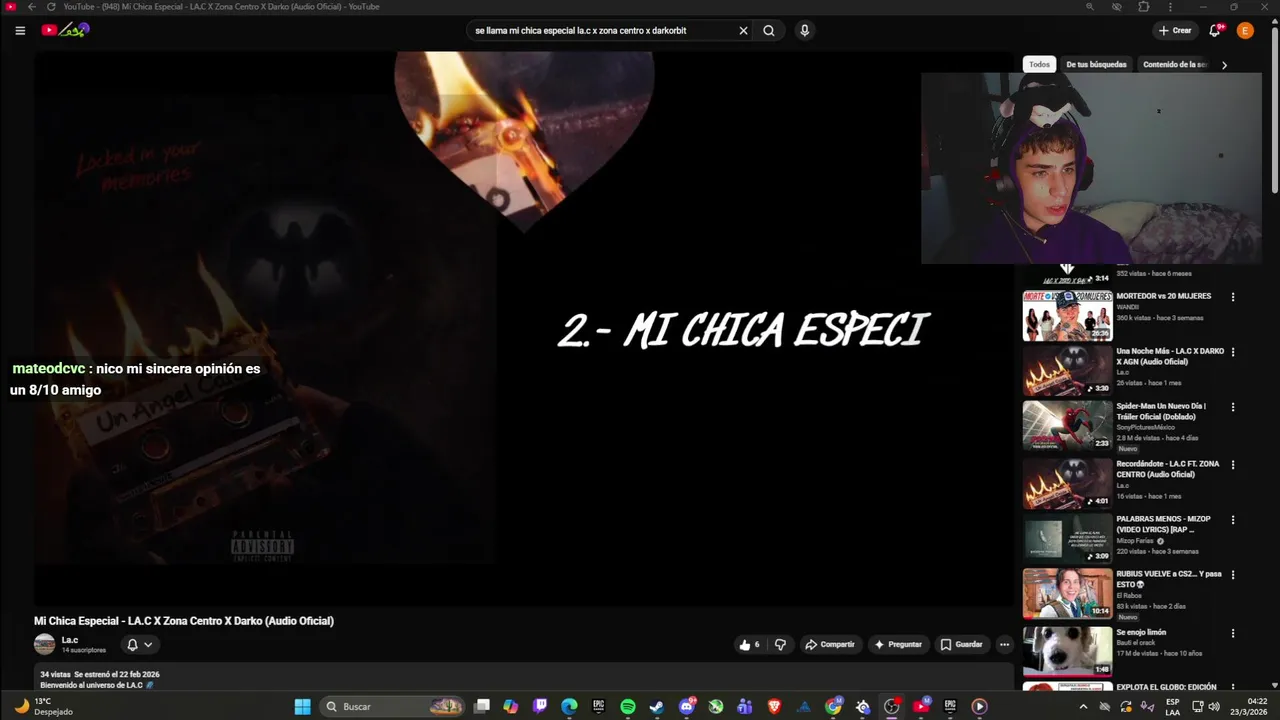Open the Windows Start menu

pyautogui.click(x=302, y=706)
